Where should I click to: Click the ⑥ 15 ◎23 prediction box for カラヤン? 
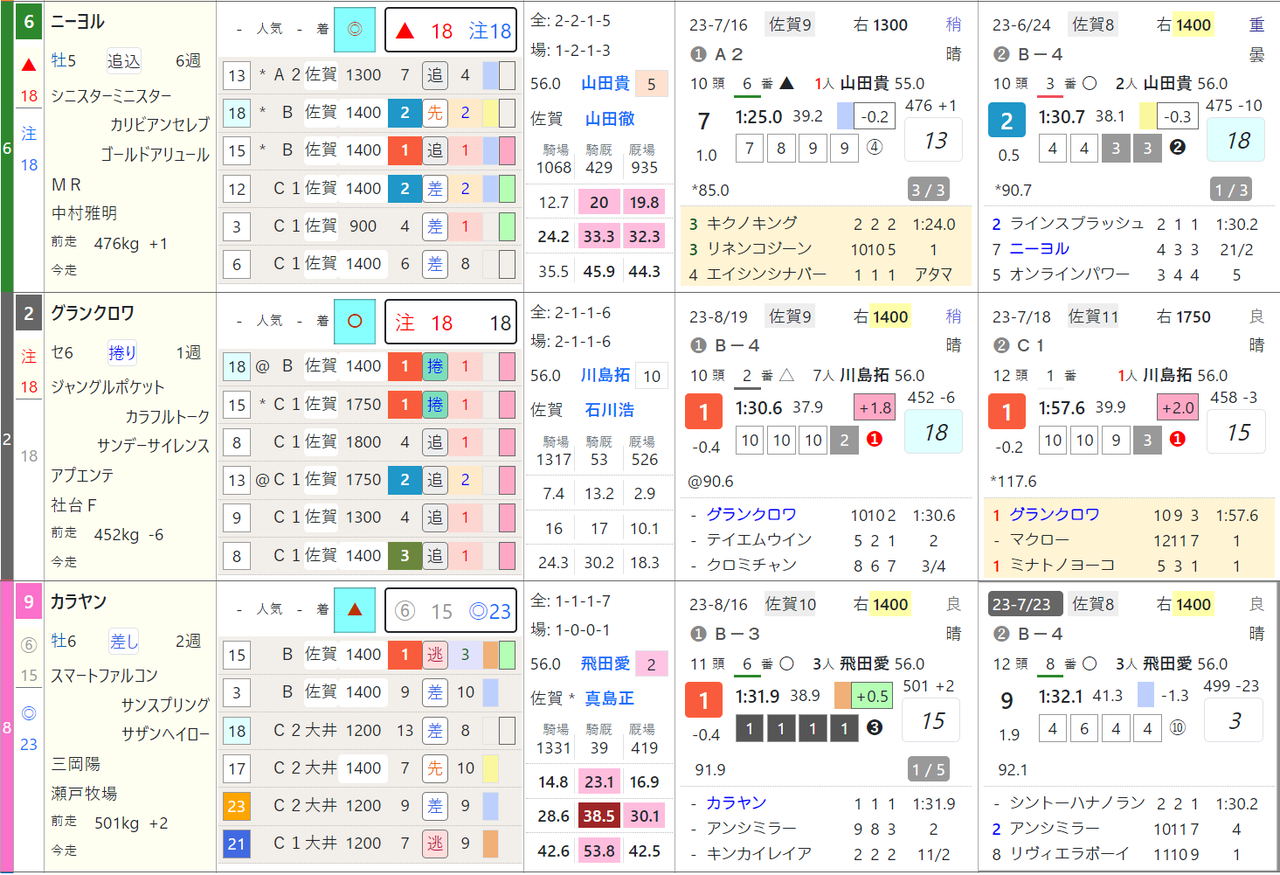[x=451, y=610]
